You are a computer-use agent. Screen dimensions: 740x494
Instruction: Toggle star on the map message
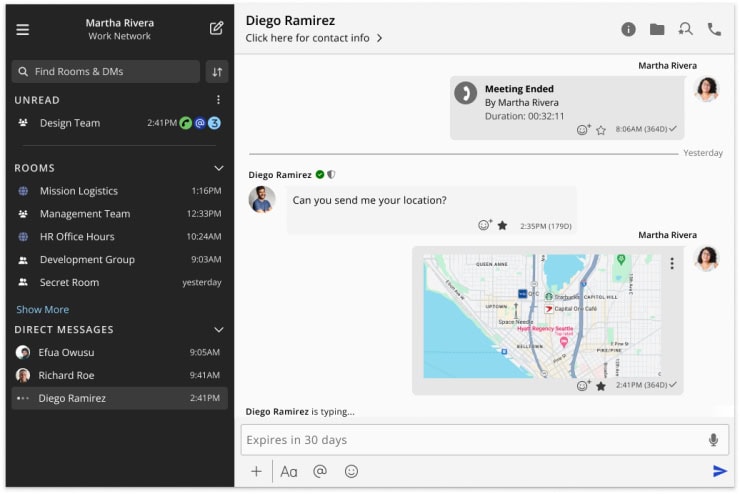[x=600, y=386]
